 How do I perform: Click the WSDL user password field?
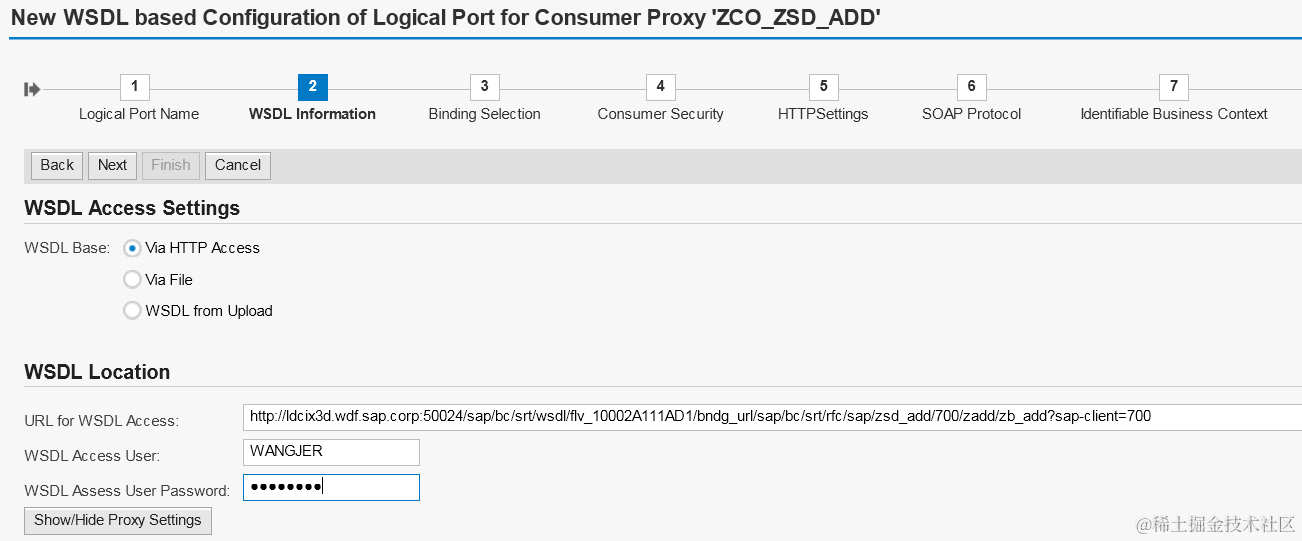click(331, 487)
